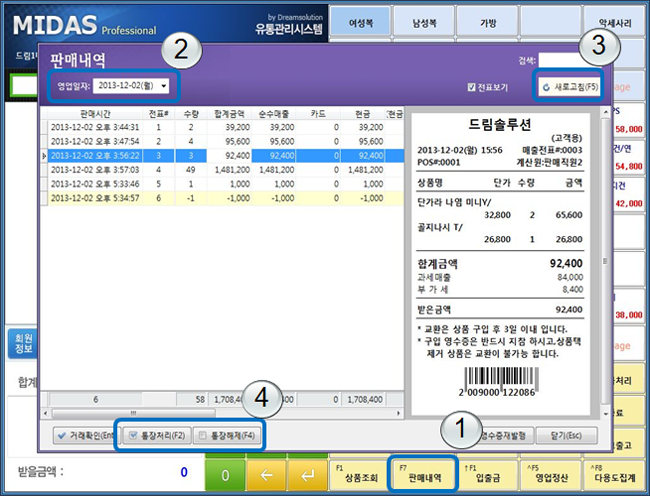This screenshot has height=496, width=650.
Task: Tap the enter arrow keypad button
Action: [308, 475]
